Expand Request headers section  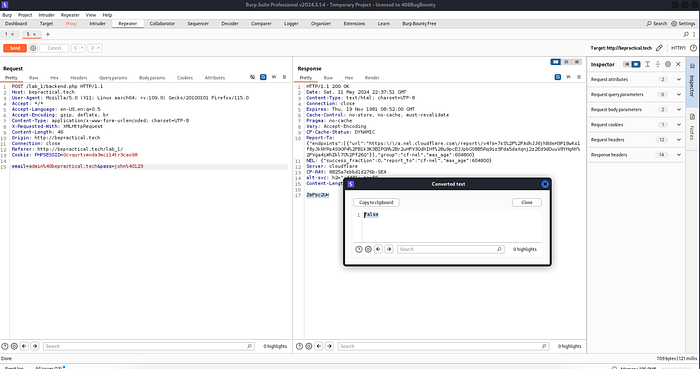[x=636, y=140]
